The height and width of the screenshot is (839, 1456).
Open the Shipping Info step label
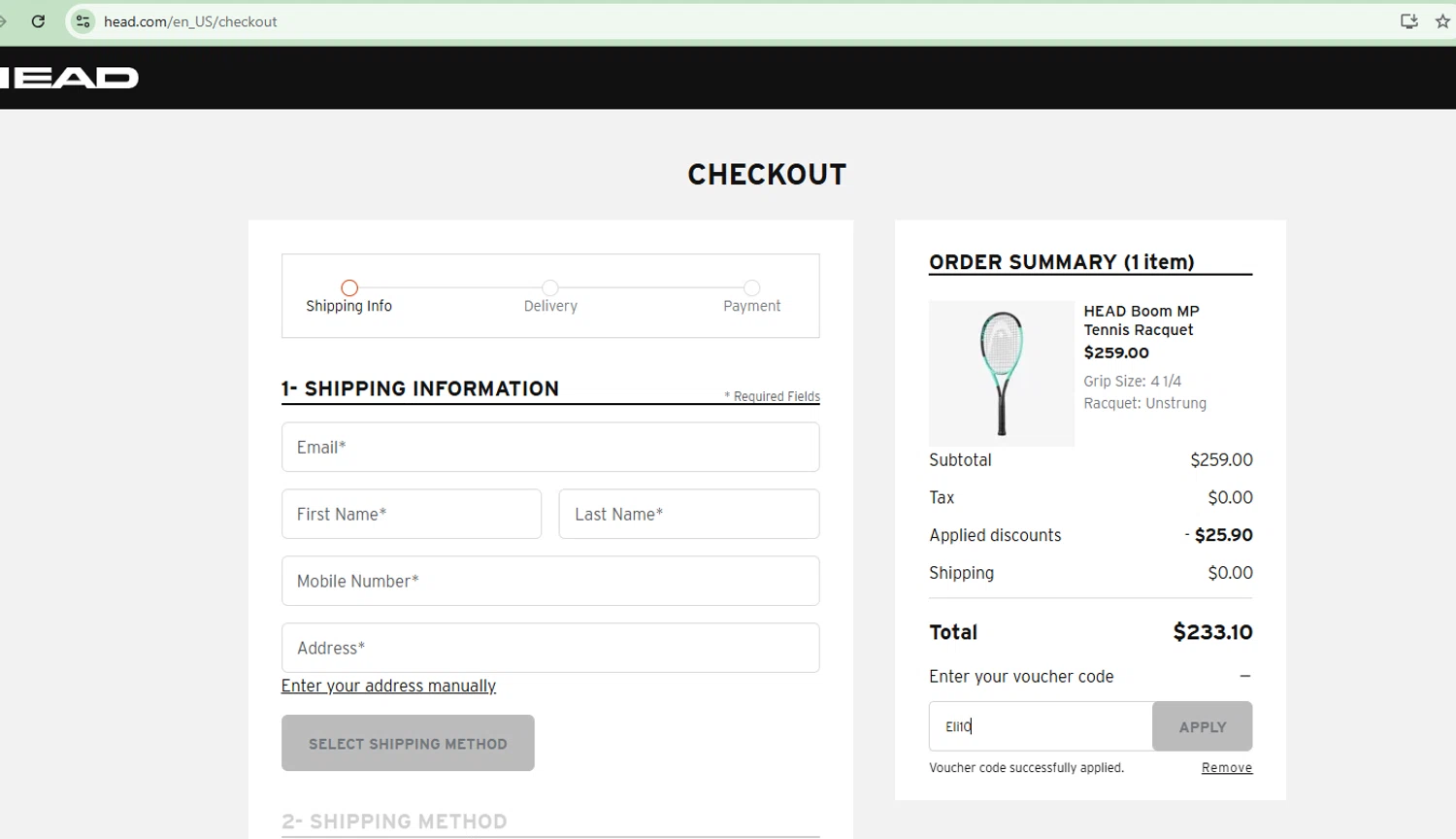349,306
